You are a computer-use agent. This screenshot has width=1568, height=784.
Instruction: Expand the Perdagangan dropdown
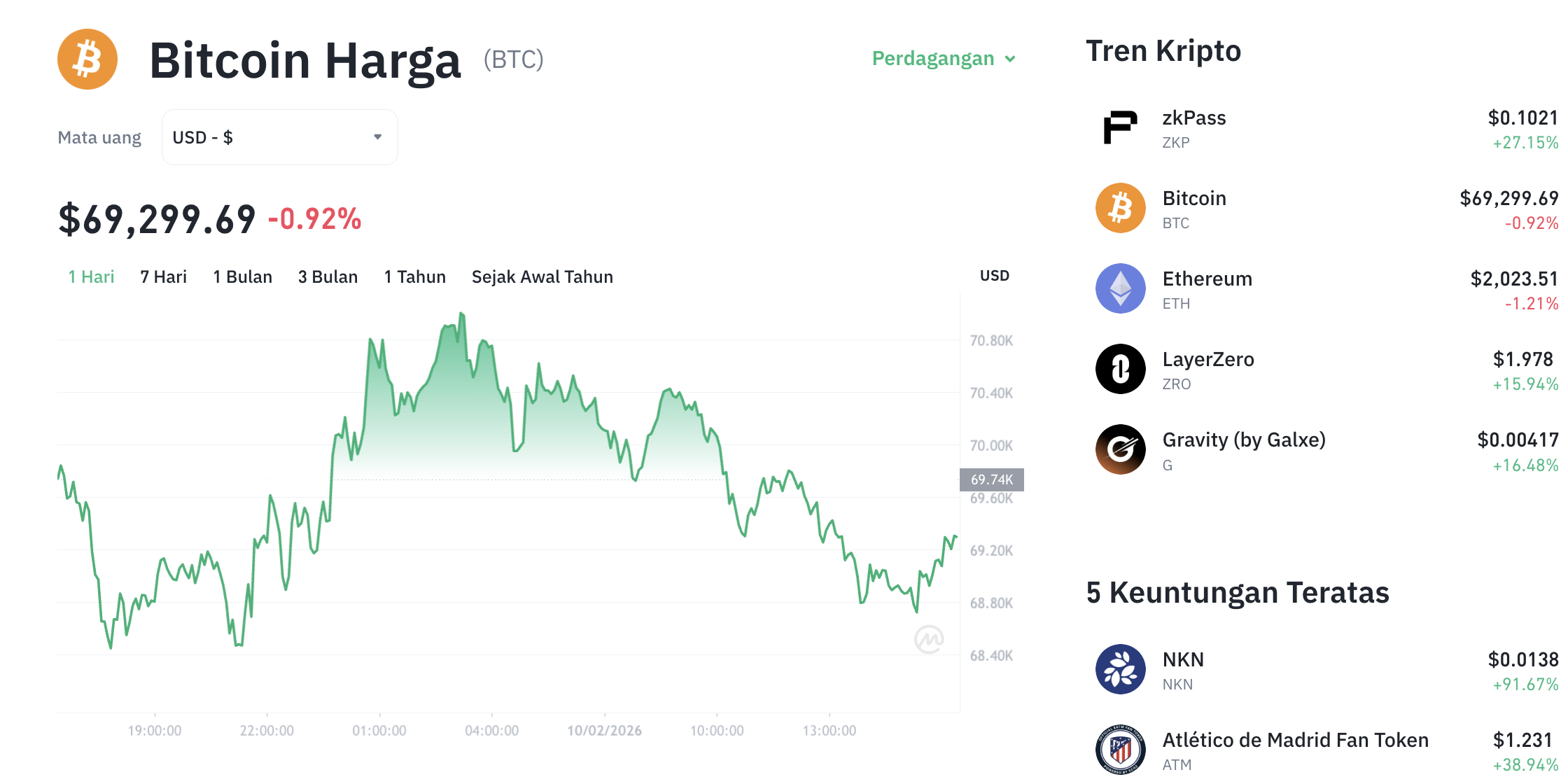pyautogui.click(x=943, y=59)
